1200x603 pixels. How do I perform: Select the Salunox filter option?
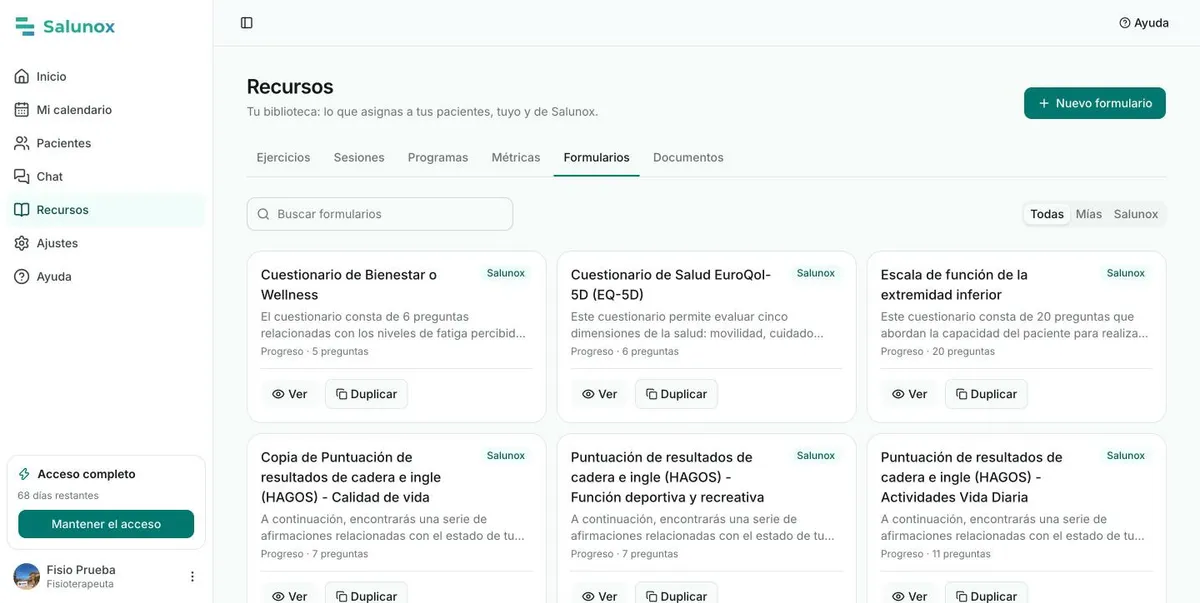[1136, 214]
